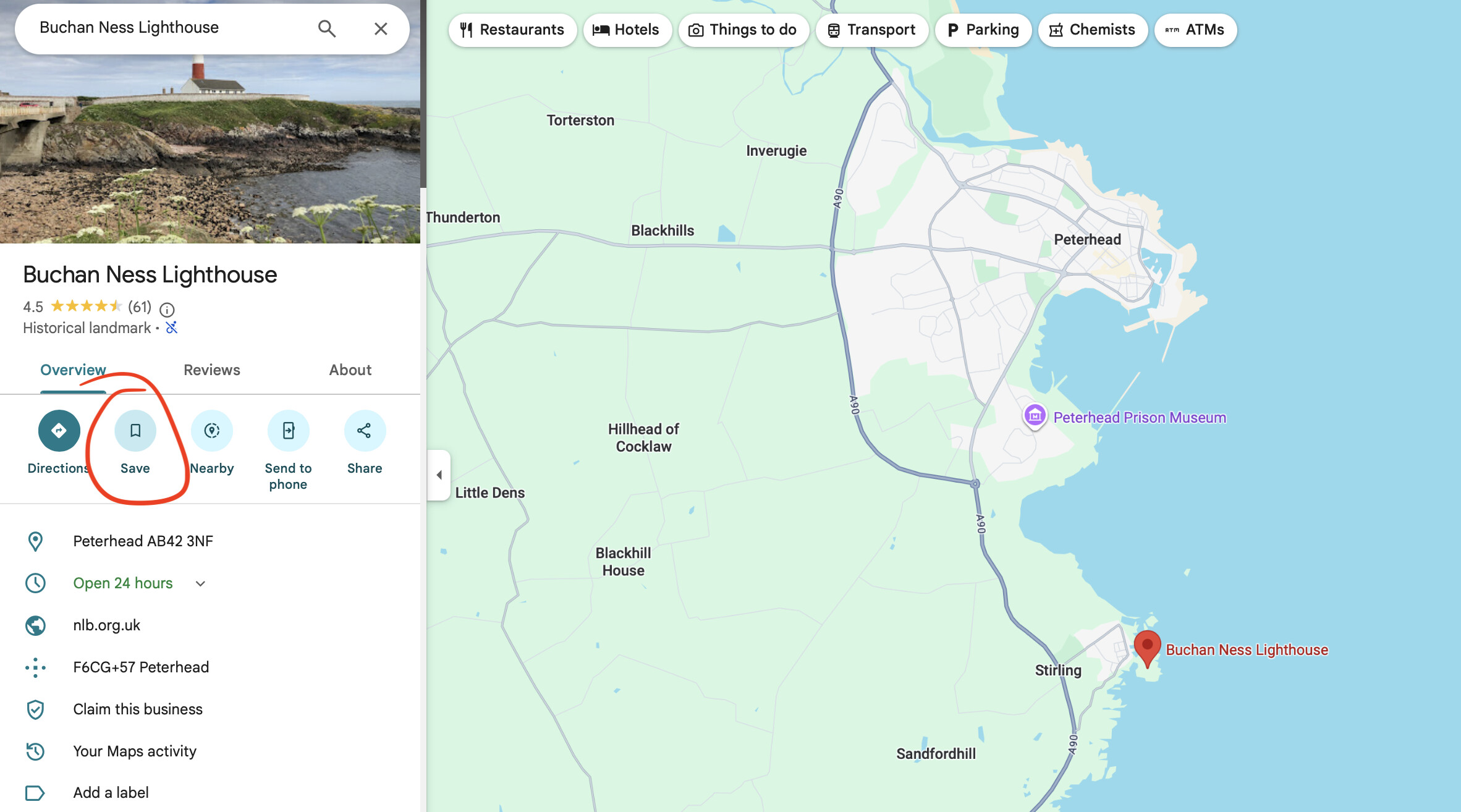The width and height of the screenshot is (1461, 812).
Task: Click Claim this business
Action: tap(137, 709)
